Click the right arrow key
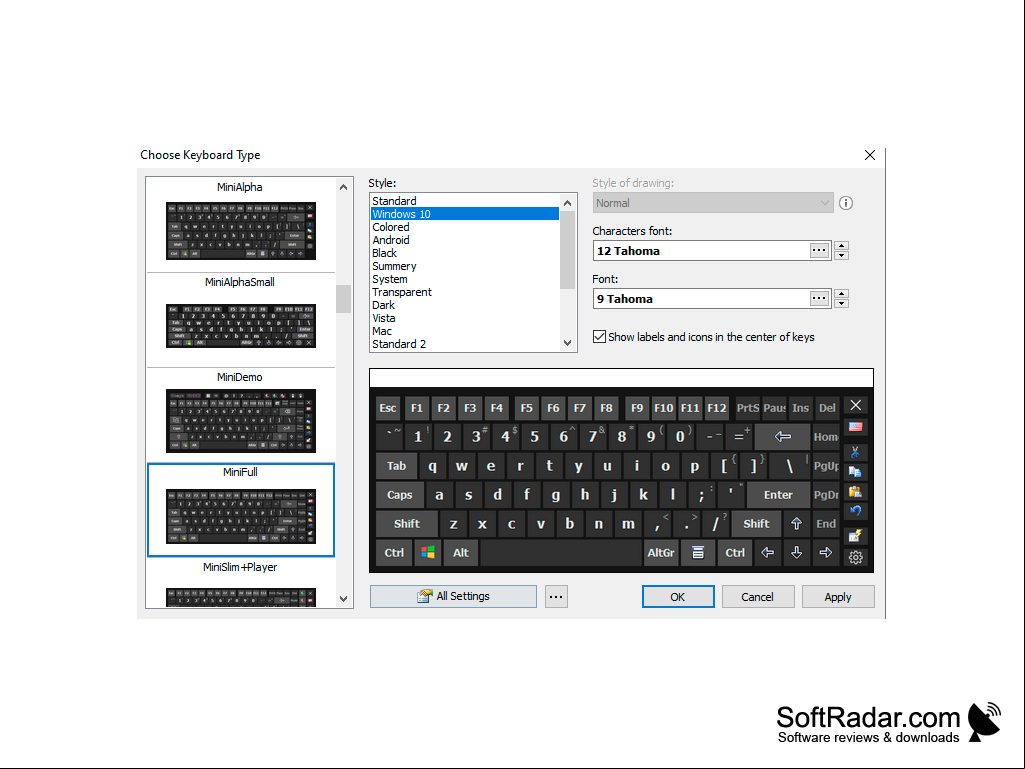 tap(826, 553)
